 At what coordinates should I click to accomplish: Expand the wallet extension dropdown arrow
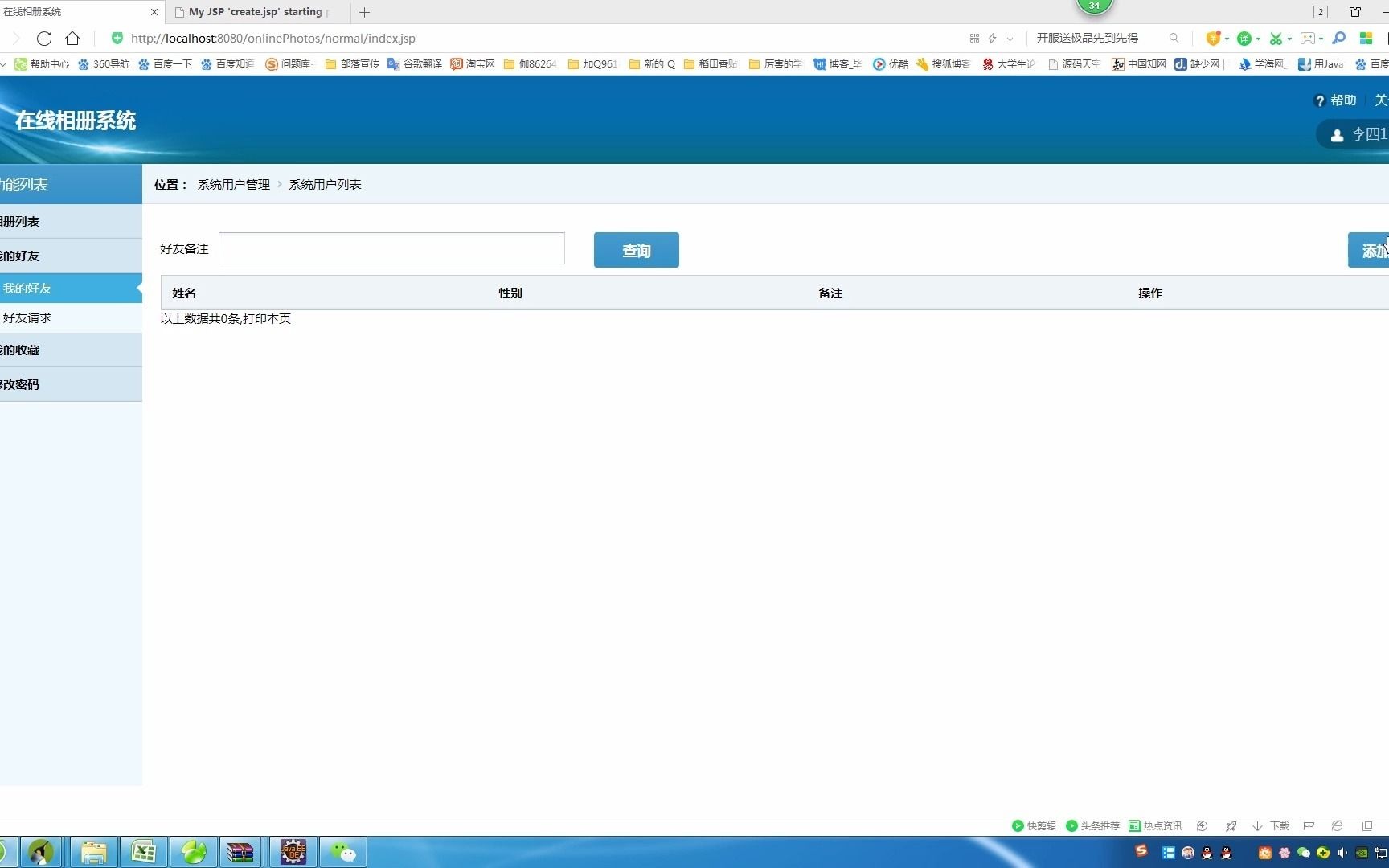tap(1227, 39)
